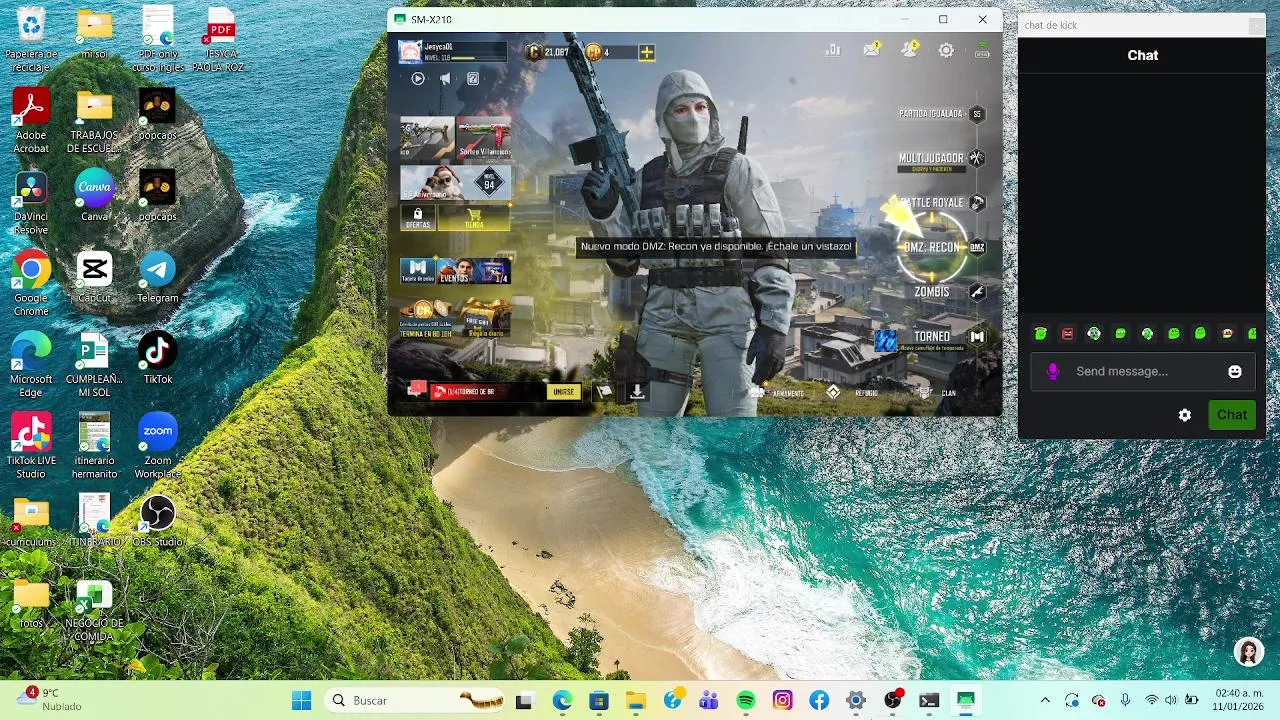1280x720 pixels.
Task: Open the in-game chat bubble icon
Action: [x=415, y=391]
